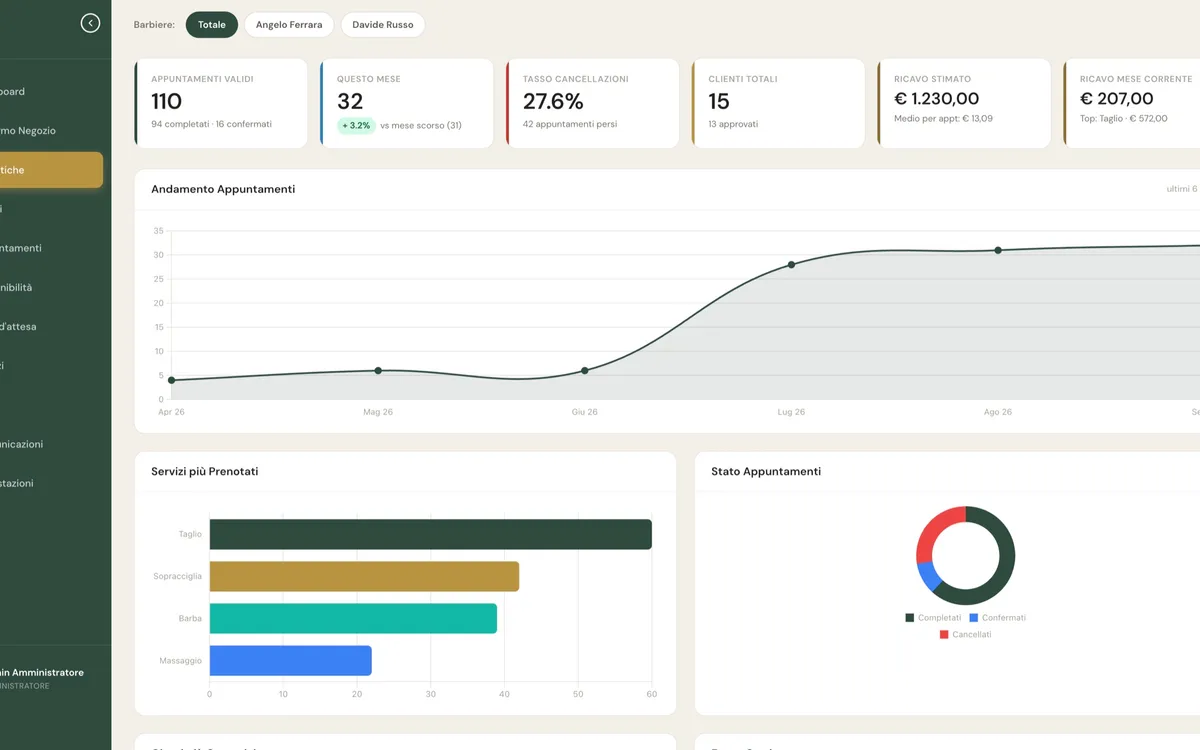
Task: Click the '13 approvati' text
Action: pos(733,124)
